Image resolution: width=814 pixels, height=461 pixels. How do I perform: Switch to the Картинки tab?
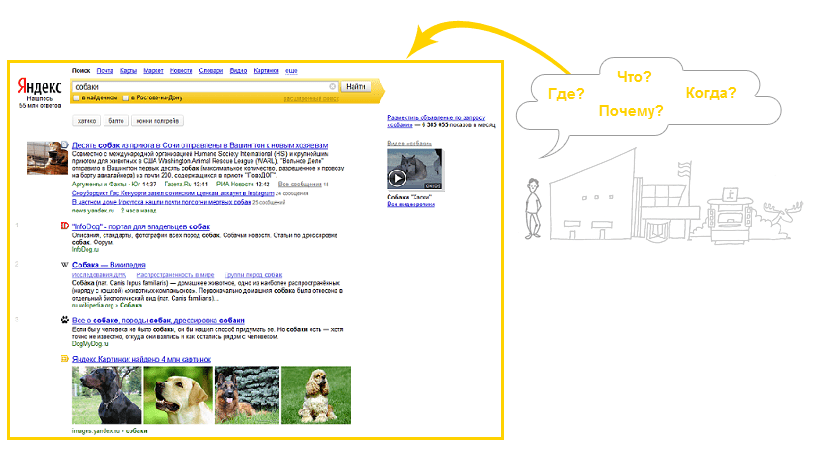click(266, 71)
